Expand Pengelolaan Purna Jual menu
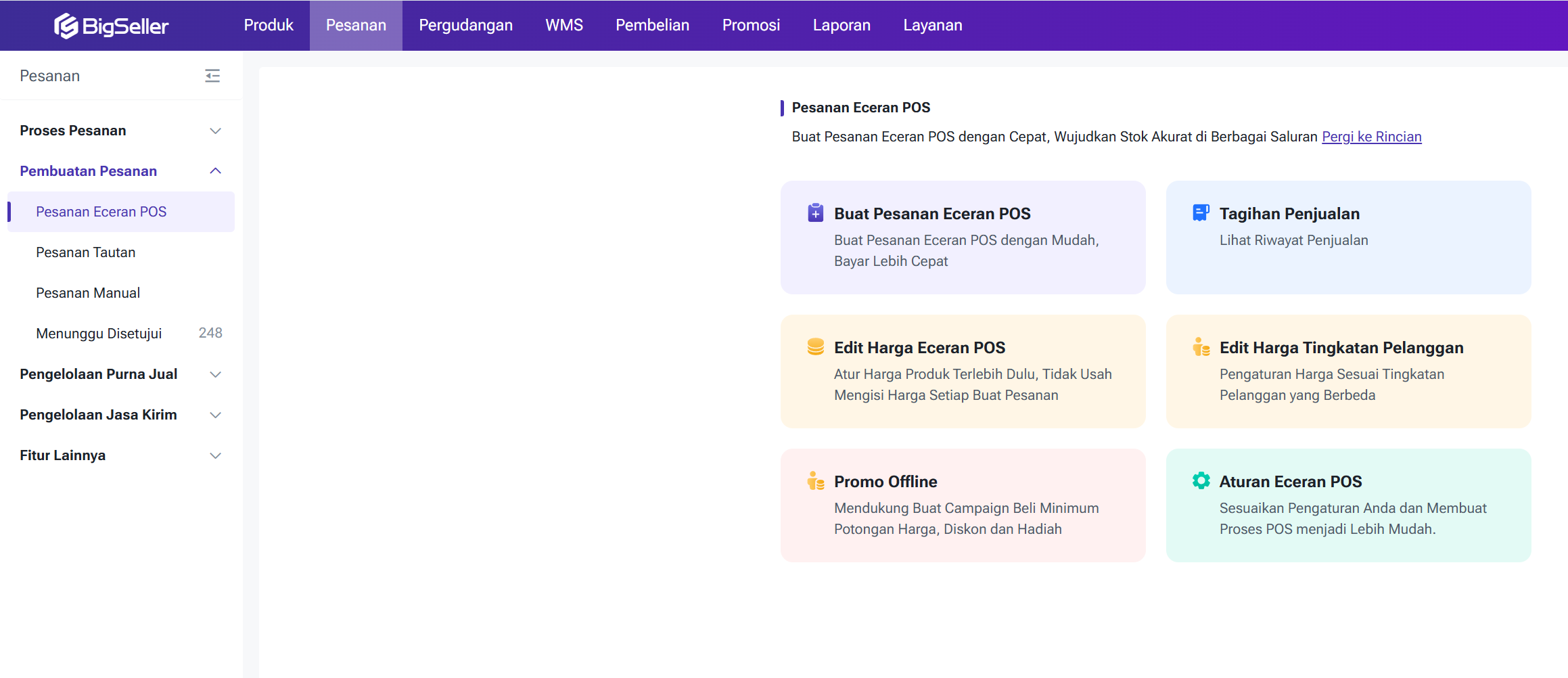The image size is (1568, 678). tap(215, 374)
